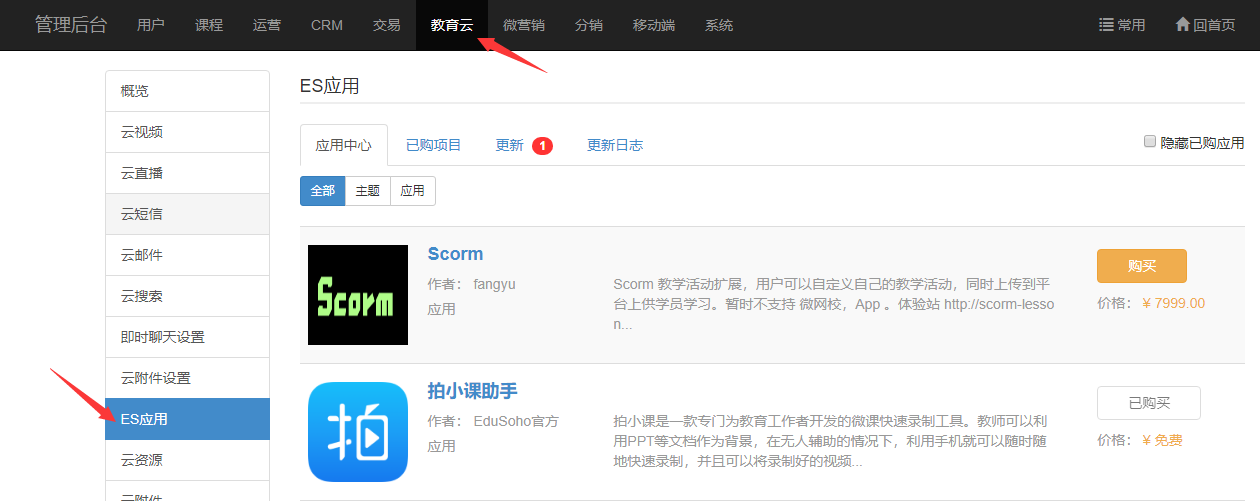Click the Scorm app logo thumbnail
Image resolution: width=1260 pixels, height=501 pixels.
point(358,295)
